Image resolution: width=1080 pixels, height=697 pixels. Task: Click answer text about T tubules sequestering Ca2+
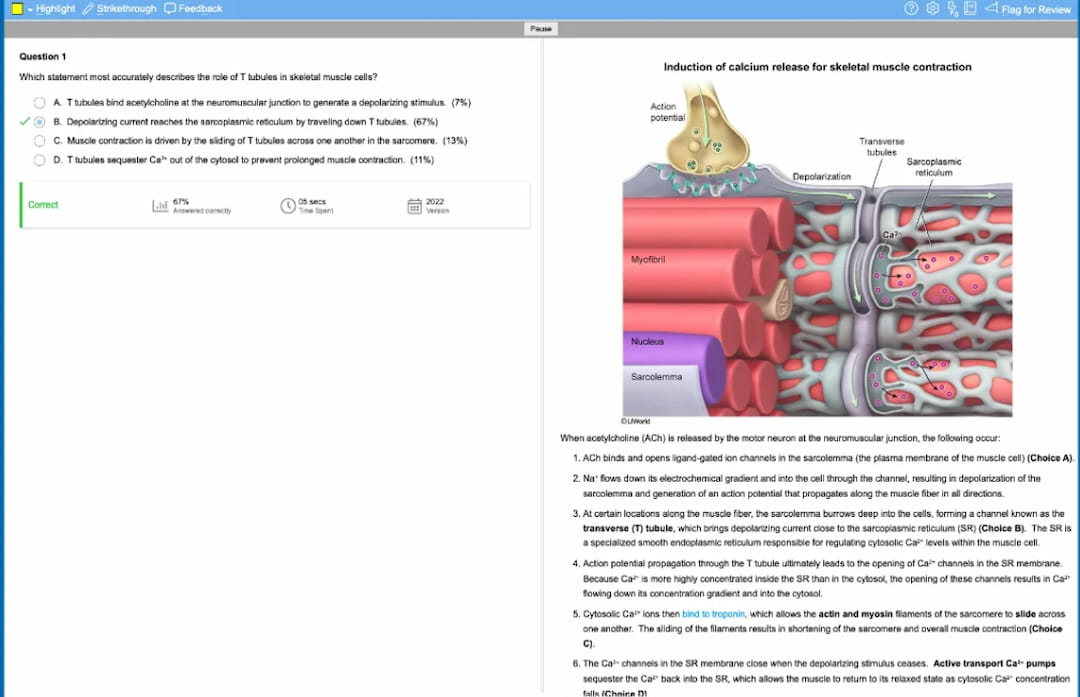click(x=236, y=160)
